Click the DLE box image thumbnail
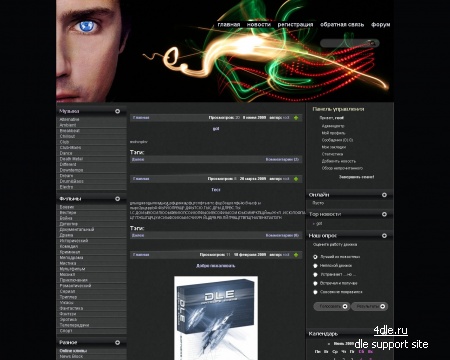 pos(216,318)
